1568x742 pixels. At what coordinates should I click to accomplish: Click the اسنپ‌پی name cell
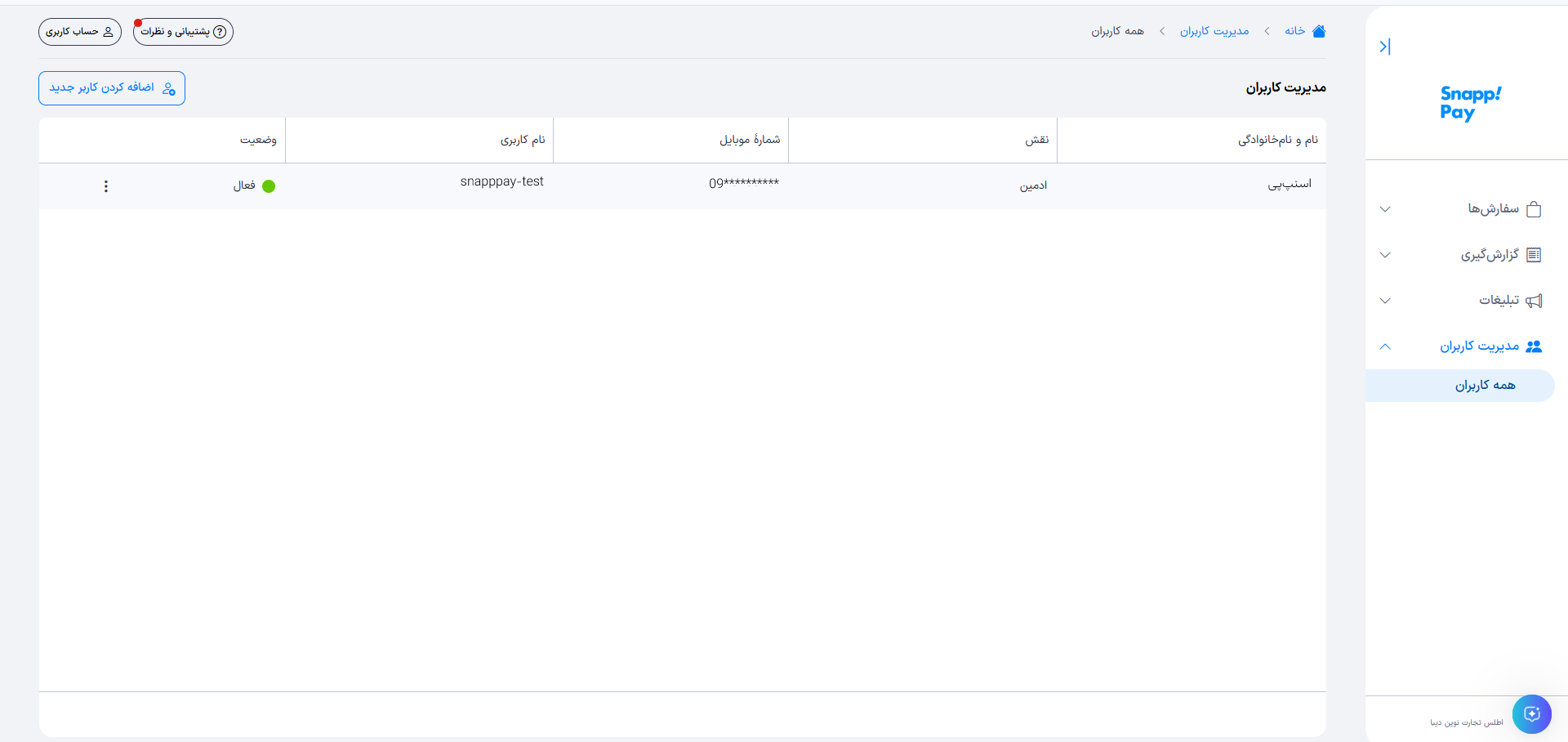pos(1290,185)
